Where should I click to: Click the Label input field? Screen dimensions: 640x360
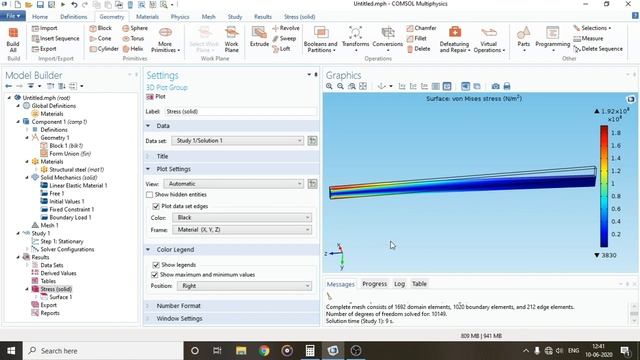point(241,111)
